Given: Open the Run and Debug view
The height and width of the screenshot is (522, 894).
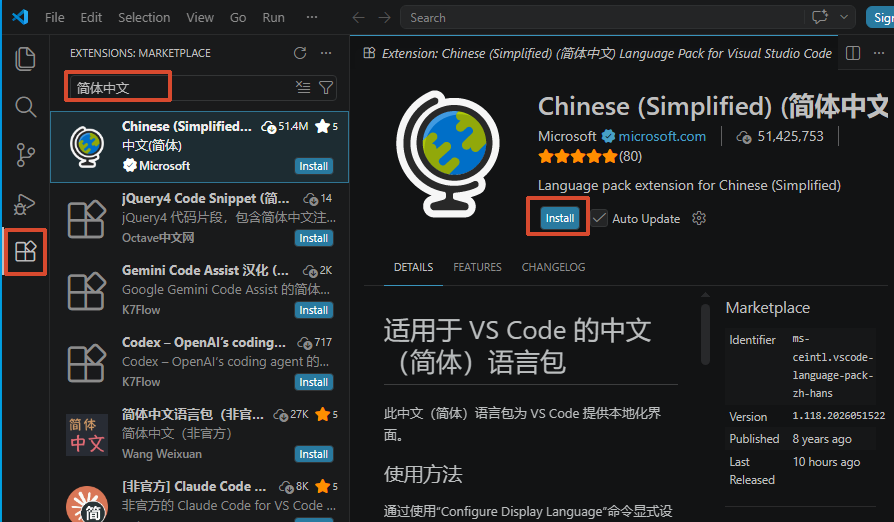Looking at the screenshot, I should (x=24, y=204).
